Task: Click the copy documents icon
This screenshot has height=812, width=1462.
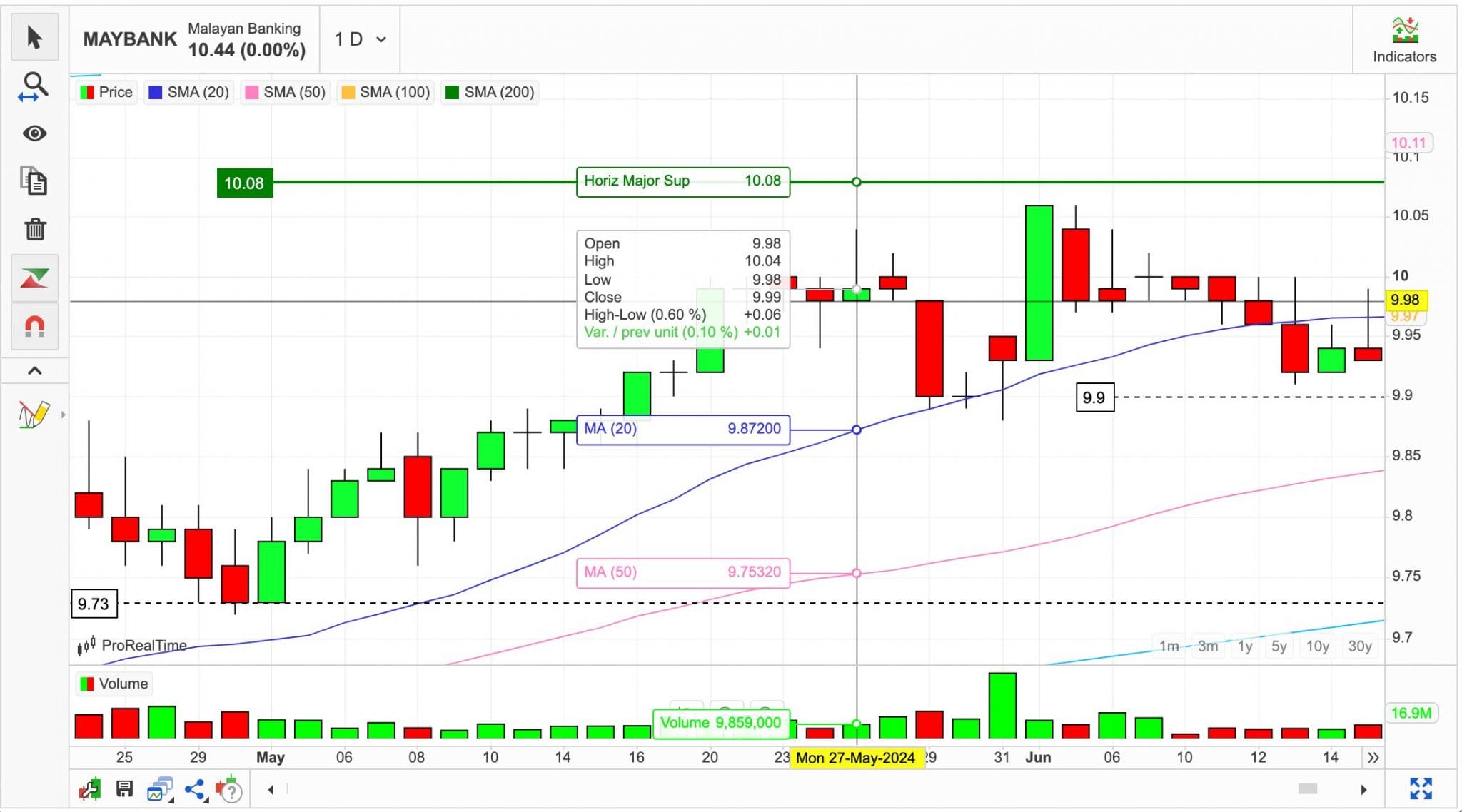Action: (34, 181)
